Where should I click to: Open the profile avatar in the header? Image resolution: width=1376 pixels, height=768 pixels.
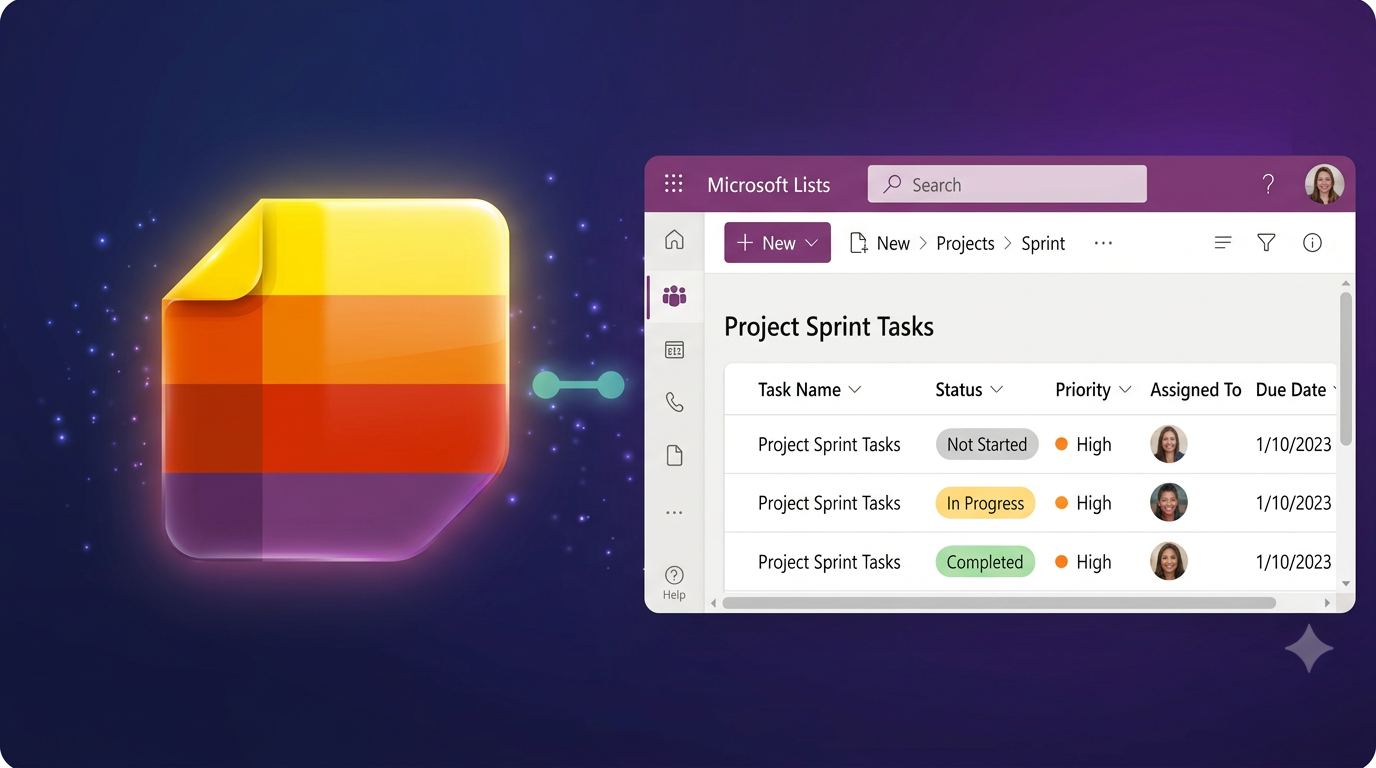click(x=1324, y=184)
